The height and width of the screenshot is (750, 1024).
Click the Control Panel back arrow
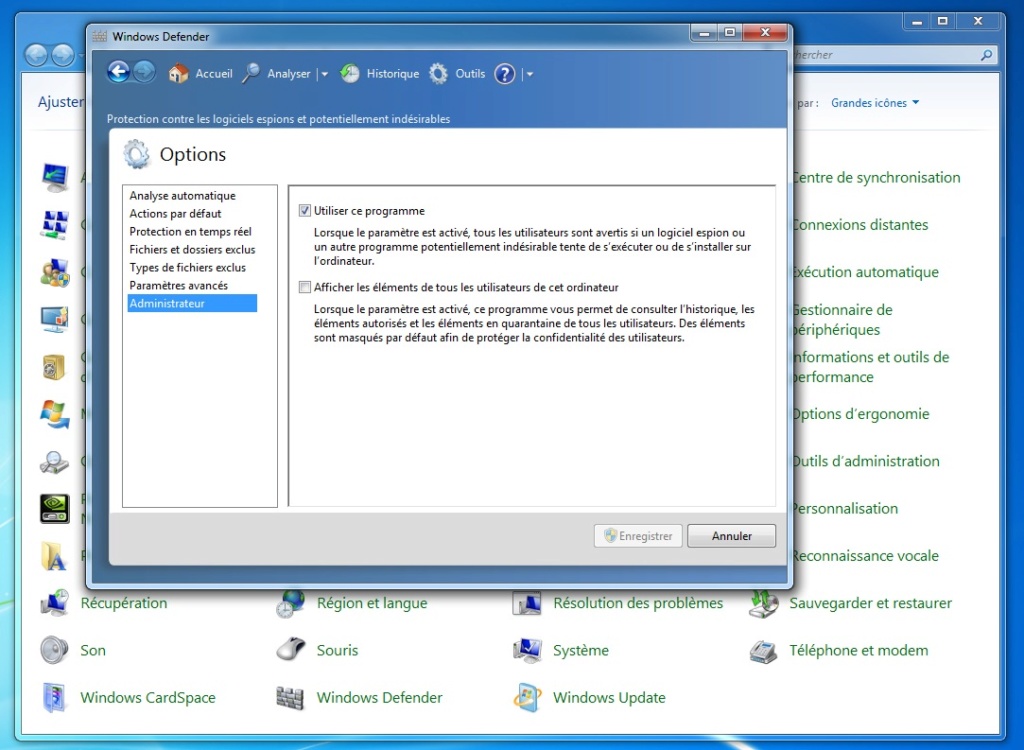37,55
